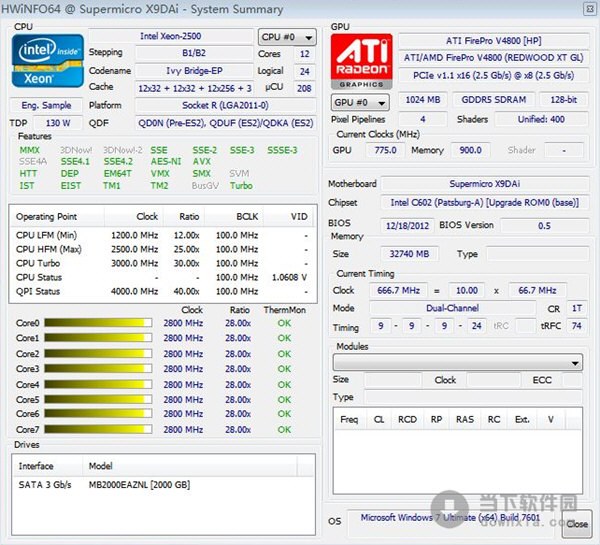Image resolution: width=600 pixels, height=545 pixels.
Task: Click the µCU value 208
Action: (305, 88)
